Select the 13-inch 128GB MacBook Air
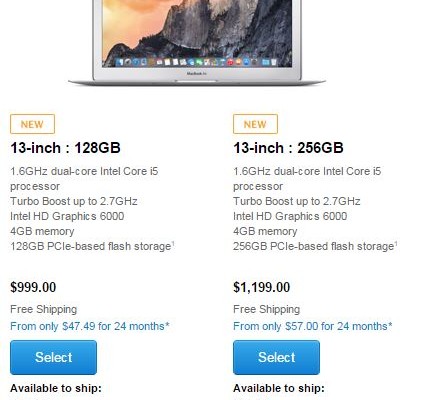This screenshot has height=400, width=430. tap(53, 357)
